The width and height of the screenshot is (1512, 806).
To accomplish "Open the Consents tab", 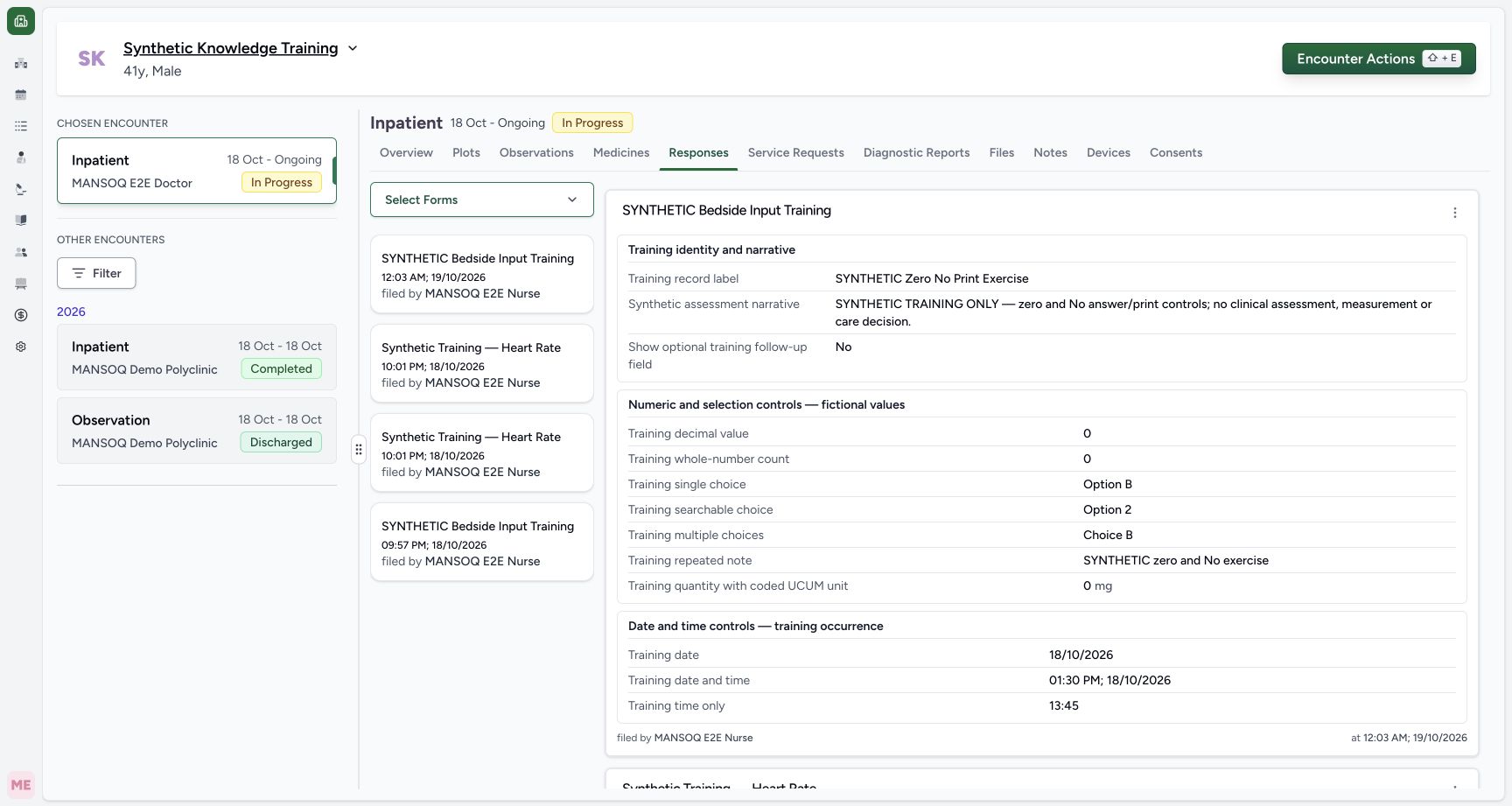I will (x=1176, y=152).
